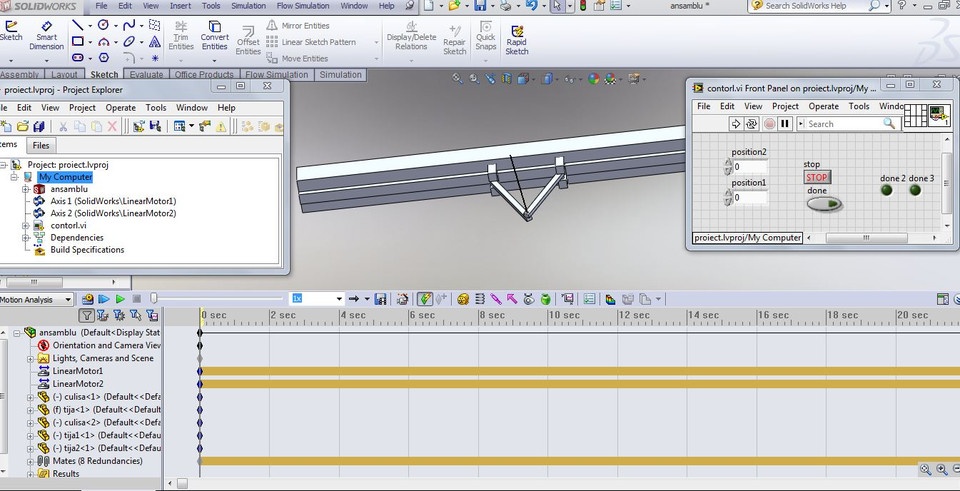Switch to Files tab in Project Explorer

click(x=41, y=145)
